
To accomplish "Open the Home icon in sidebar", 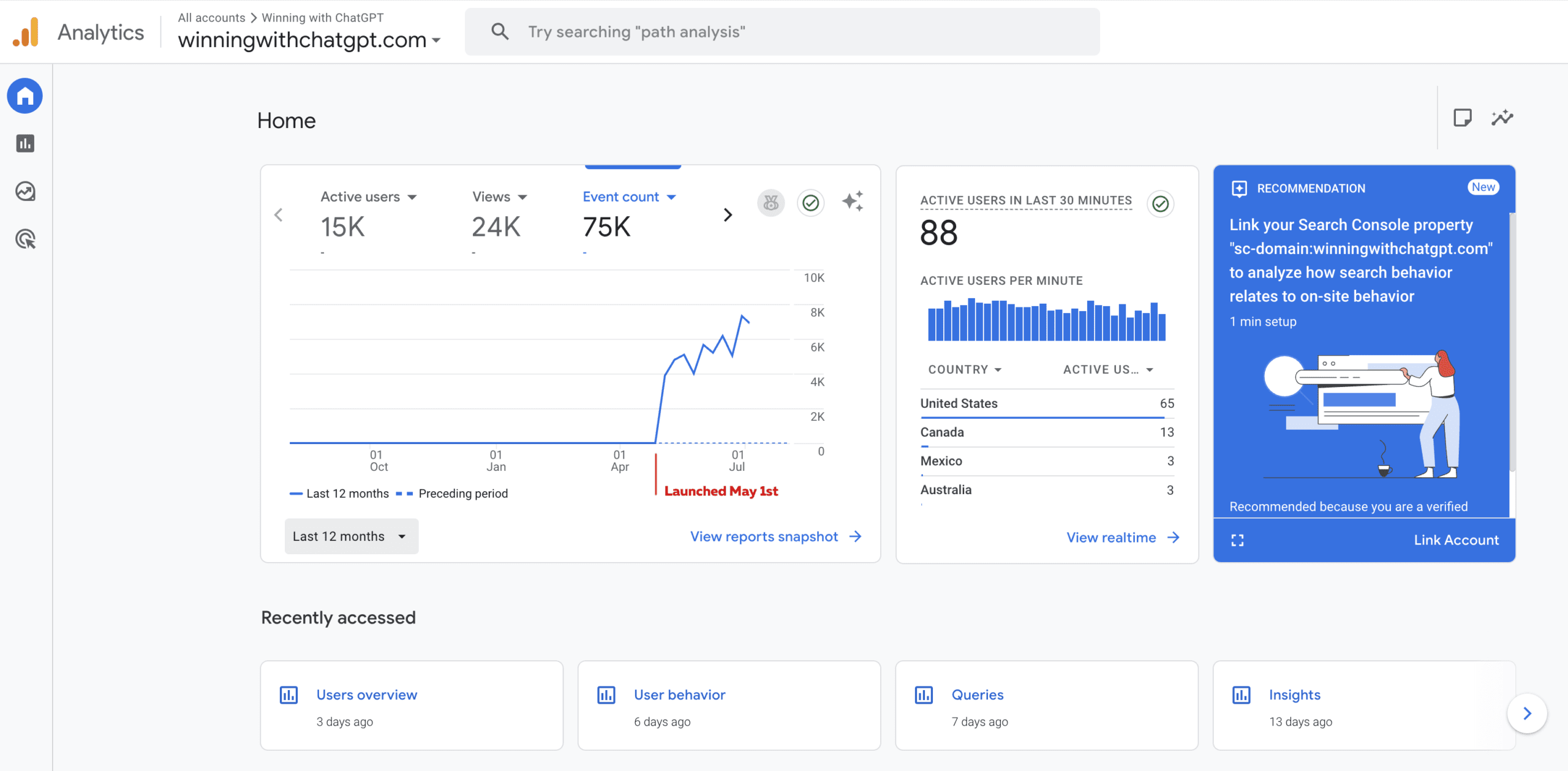I will click(x=25, y=96).
